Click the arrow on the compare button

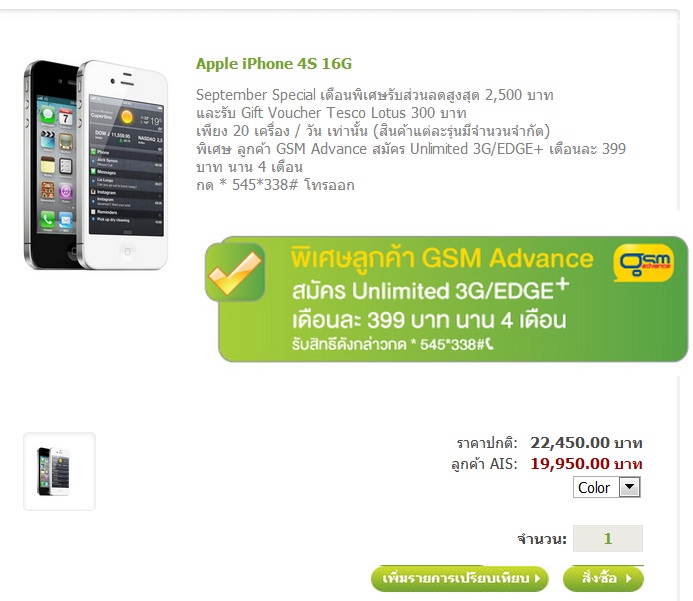tap(537, 578)
